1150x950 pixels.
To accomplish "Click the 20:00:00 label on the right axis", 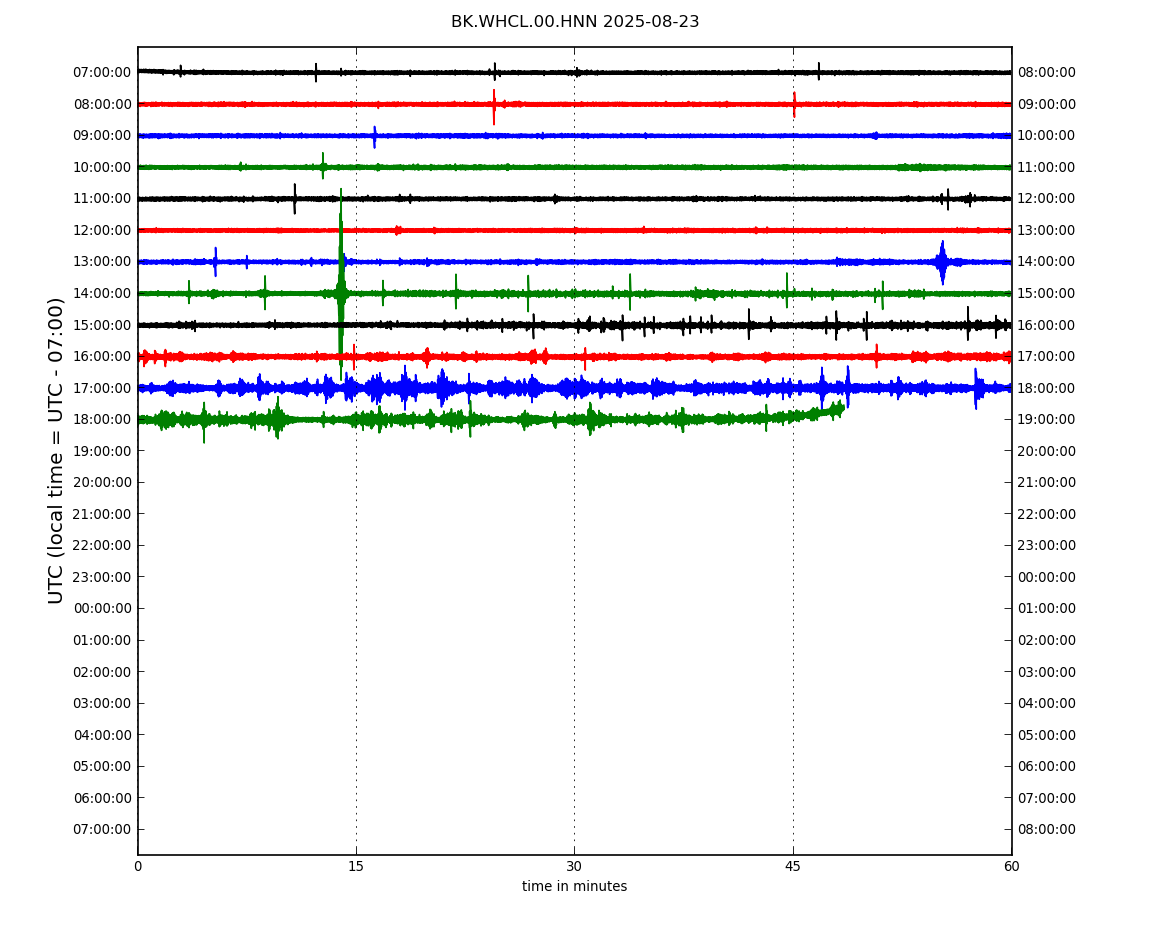I will pos(1047,451).
